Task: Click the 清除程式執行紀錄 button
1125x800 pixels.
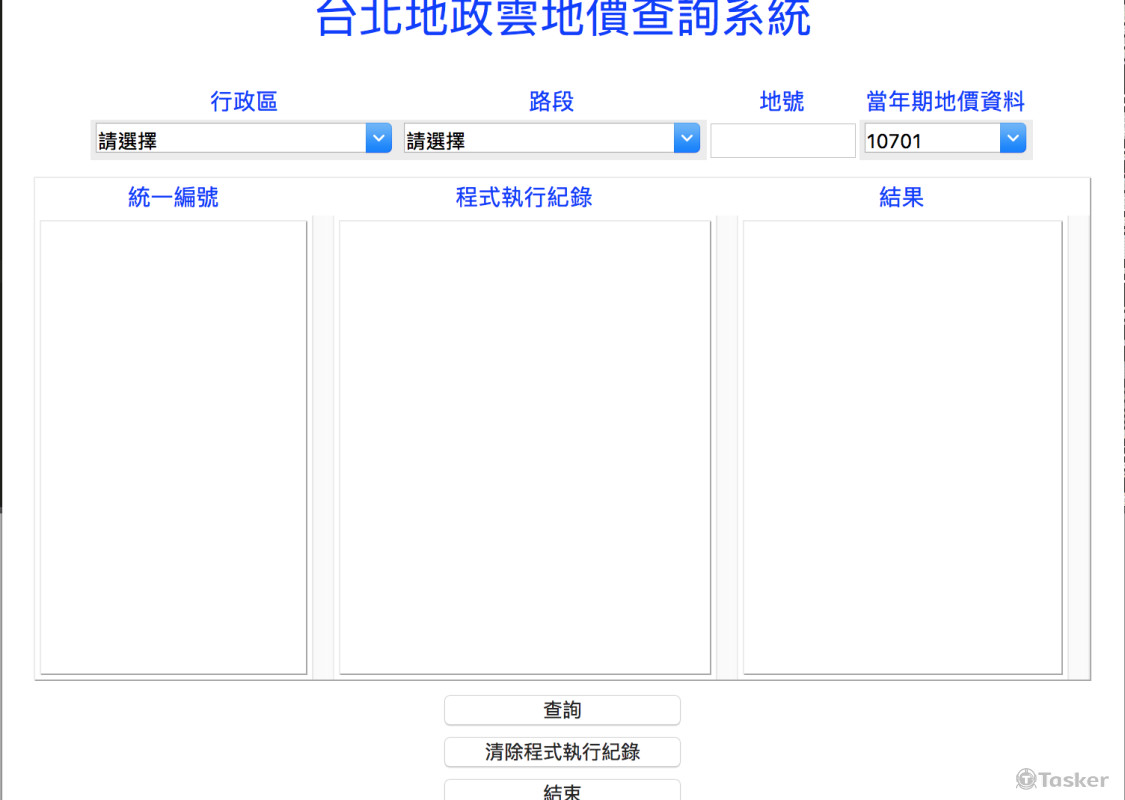Action: 562,752
